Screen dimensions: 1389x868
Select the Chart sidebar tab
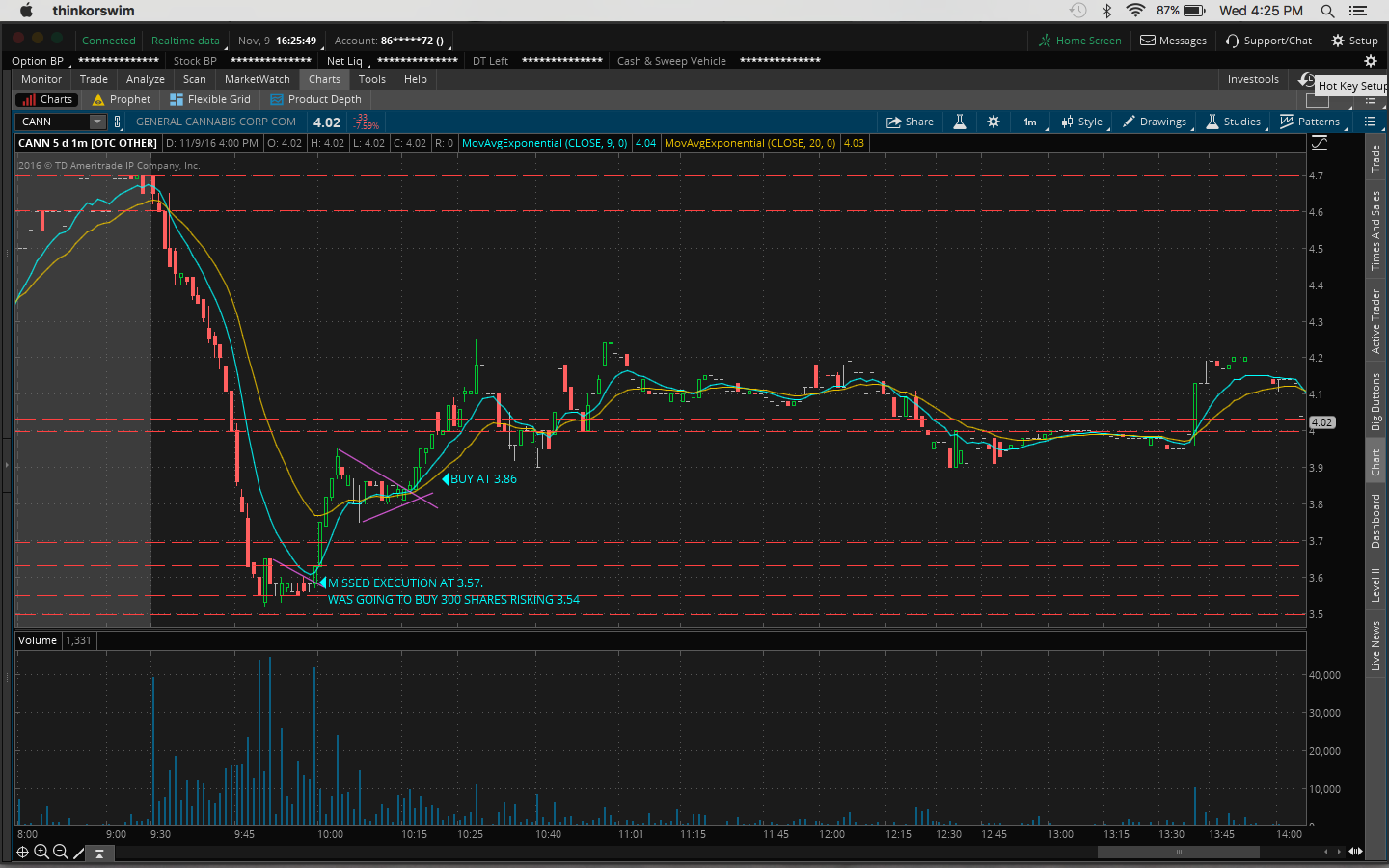pyautogui.click(x=1375, y=463)
